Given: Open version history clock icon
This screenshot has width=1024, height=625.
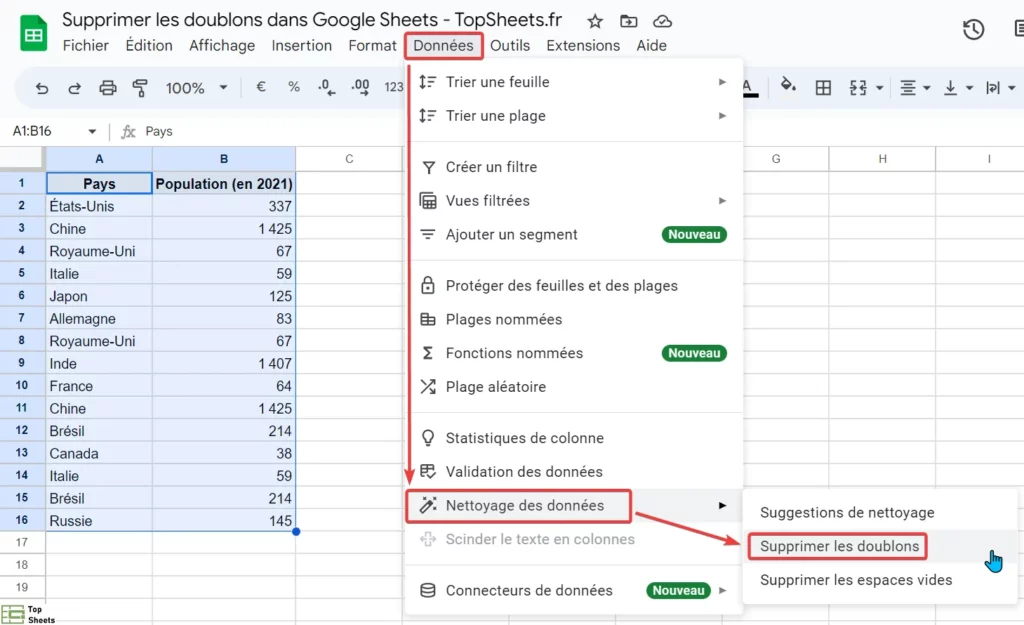Looking at the screenshot, I should 973,29.
